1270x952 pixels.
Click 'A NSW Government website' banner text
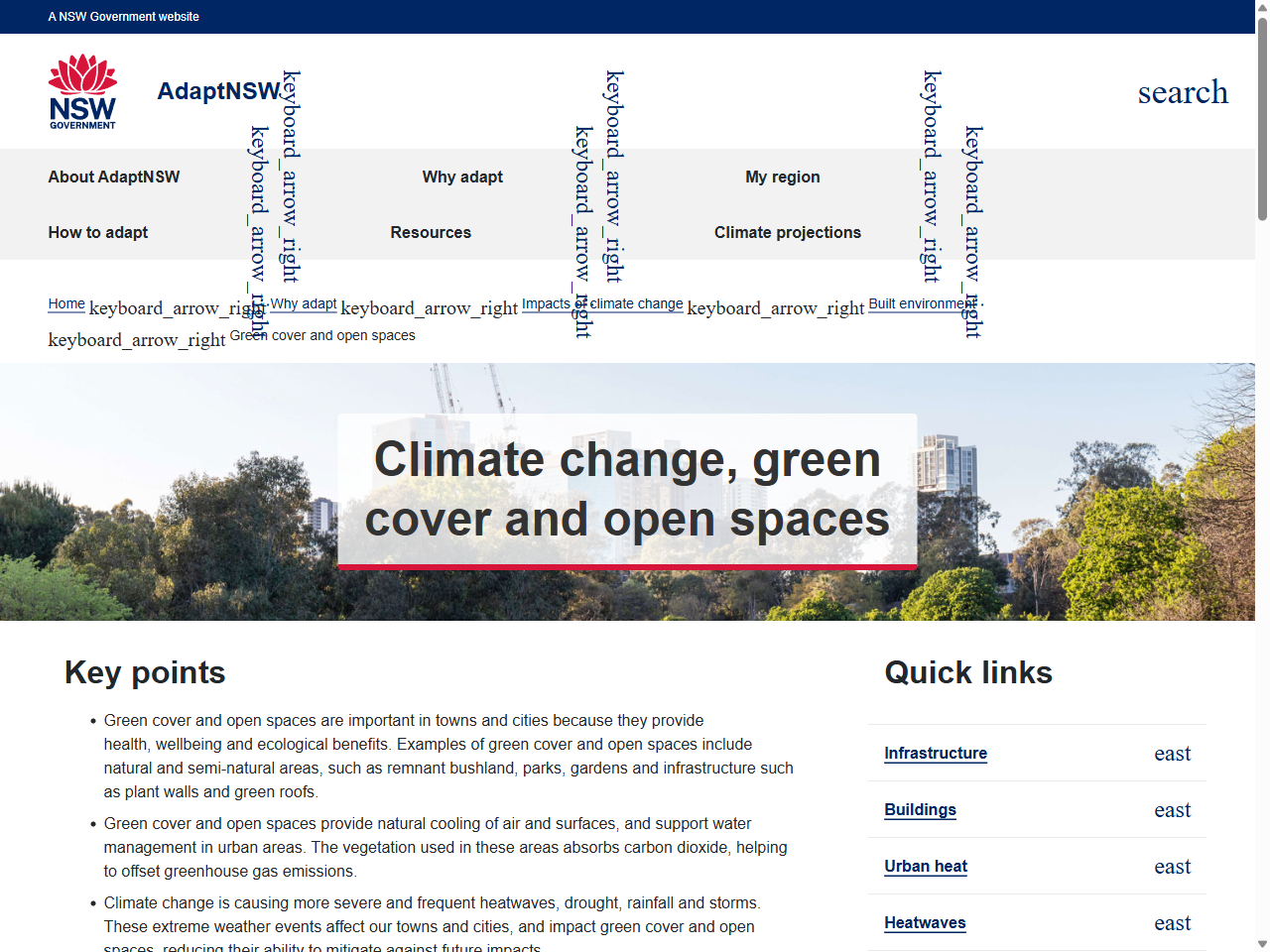pyautogui.click(x=123, y=17)
